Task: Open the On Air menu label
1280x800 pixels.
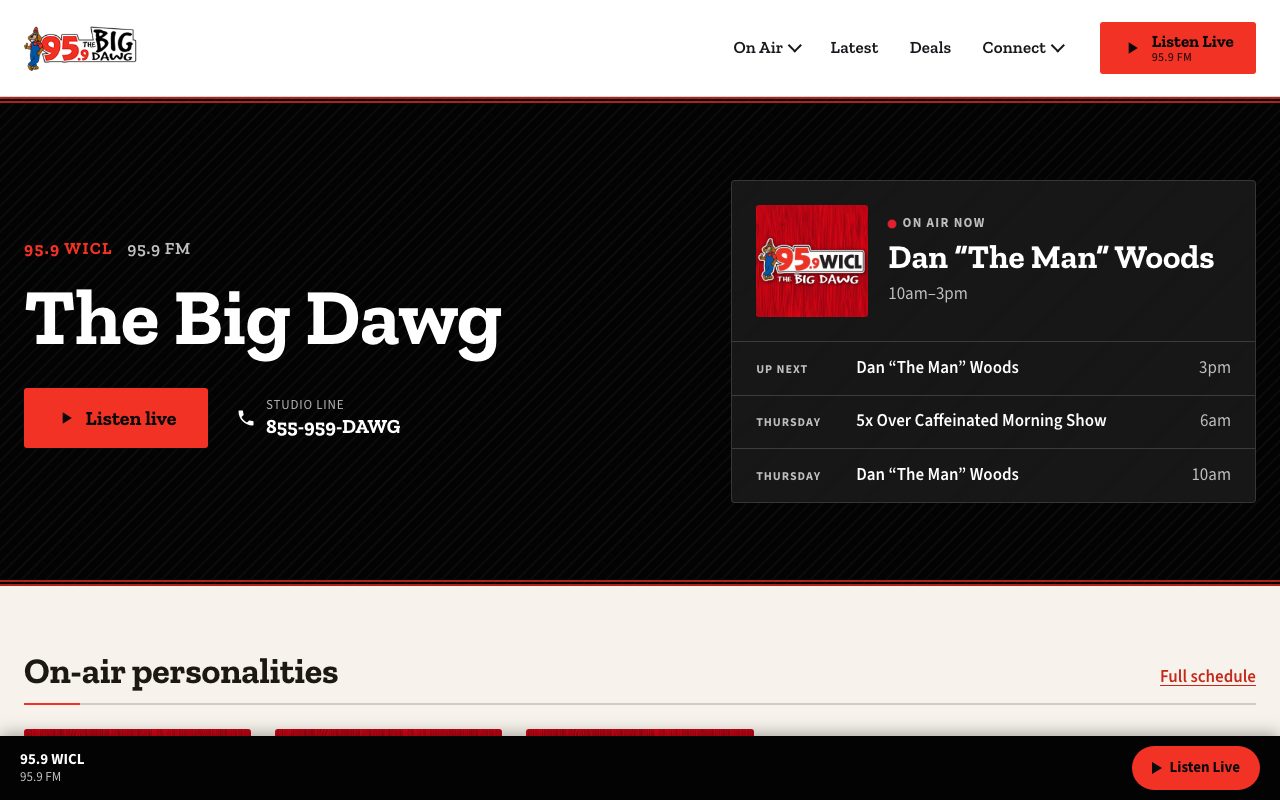Action: click(758, 48)
